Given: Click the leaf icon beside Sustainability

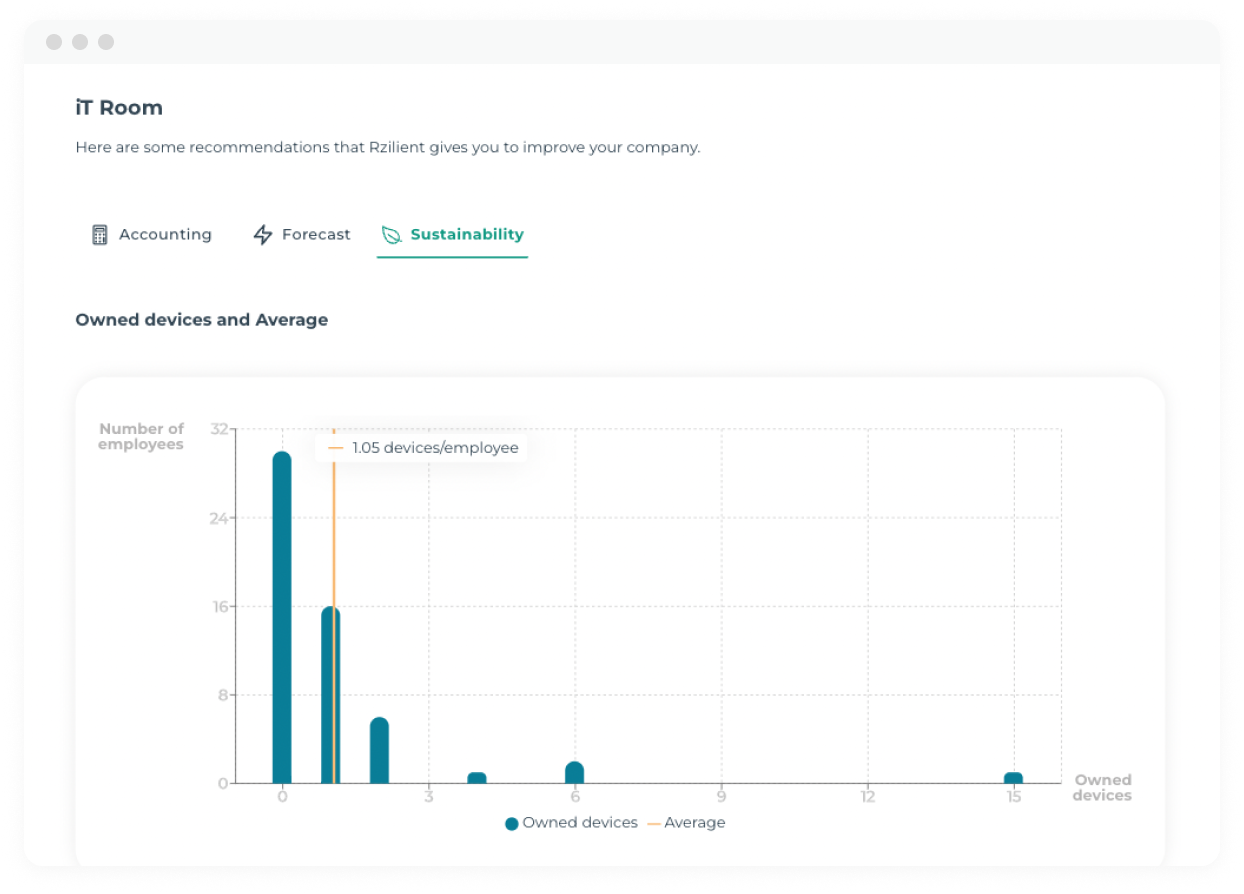Looking at the screenshot, I should click(391, 234).
